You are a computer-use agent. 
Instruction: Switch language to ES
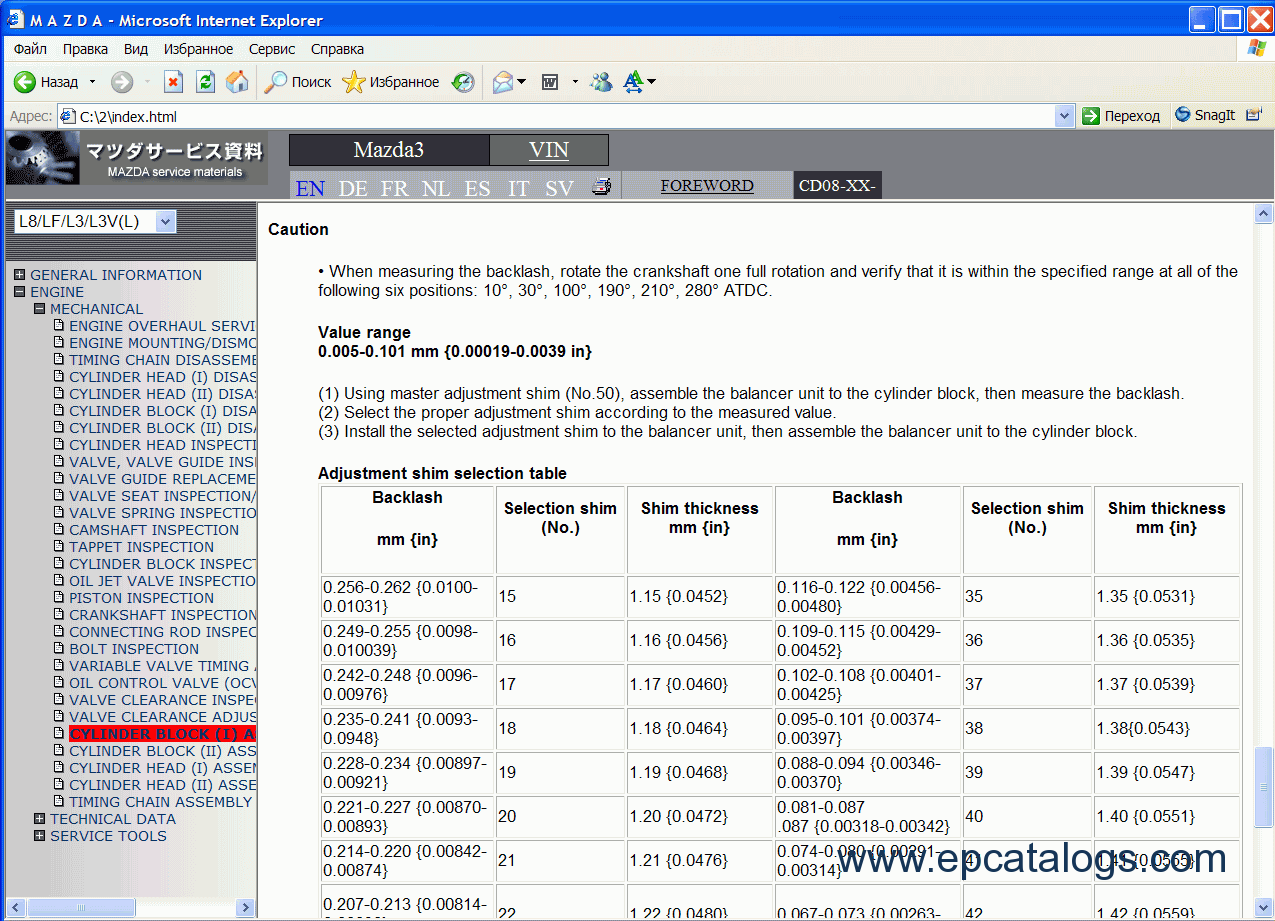coord(477,188)
